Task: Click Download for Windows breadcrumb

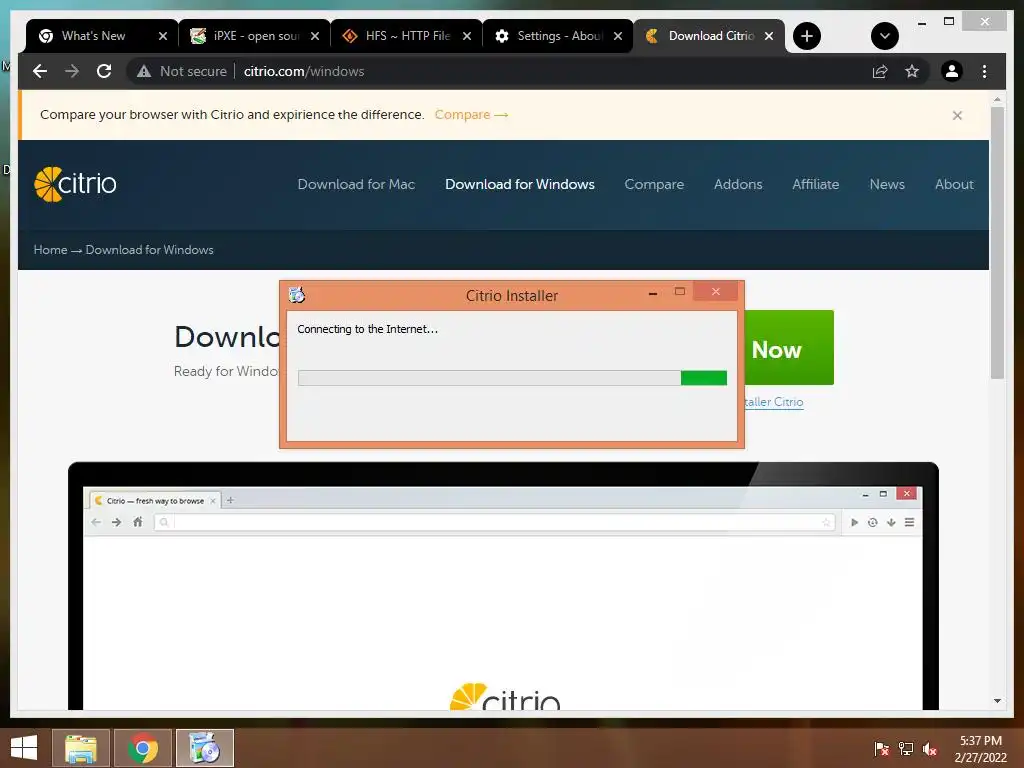Action: 150,249
